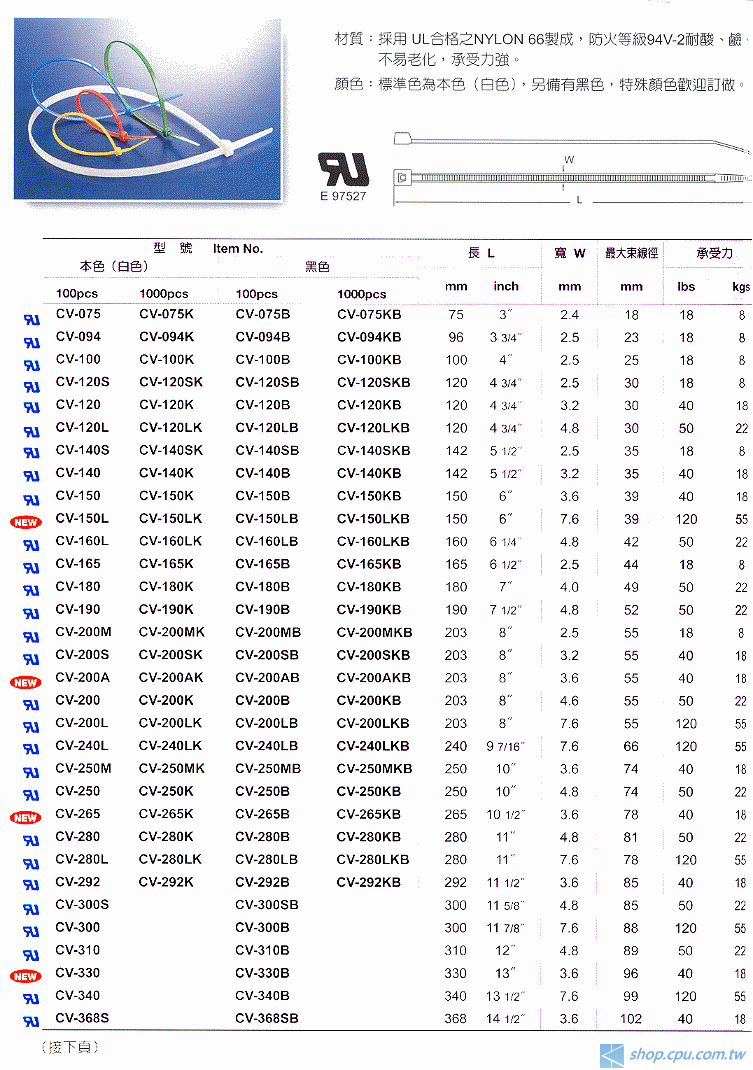753x1070 pixels.
Task: Click the UL mark next to CV-120L
Action: [30, 432]
